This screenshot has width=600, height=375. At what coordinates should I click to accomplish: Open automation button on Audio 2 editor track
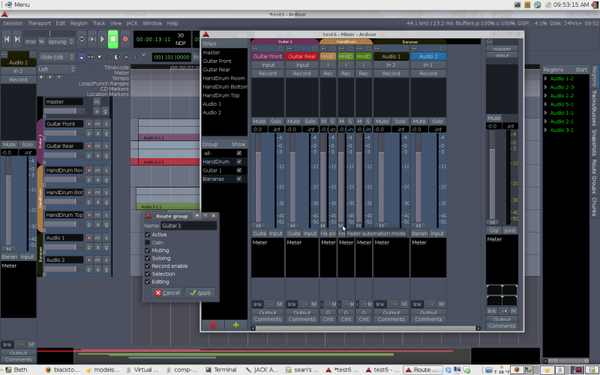[x=98, y=269]
